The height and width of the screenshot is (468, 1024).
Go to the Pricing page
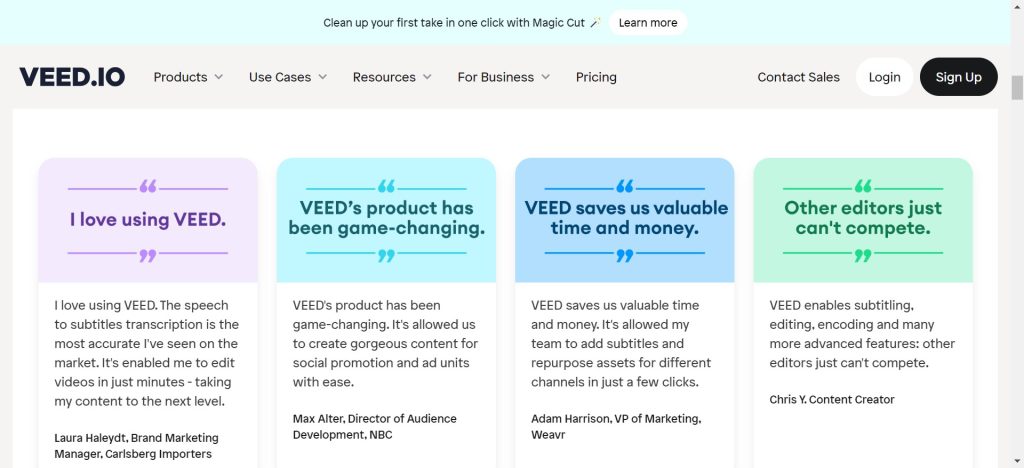point(596,77)
